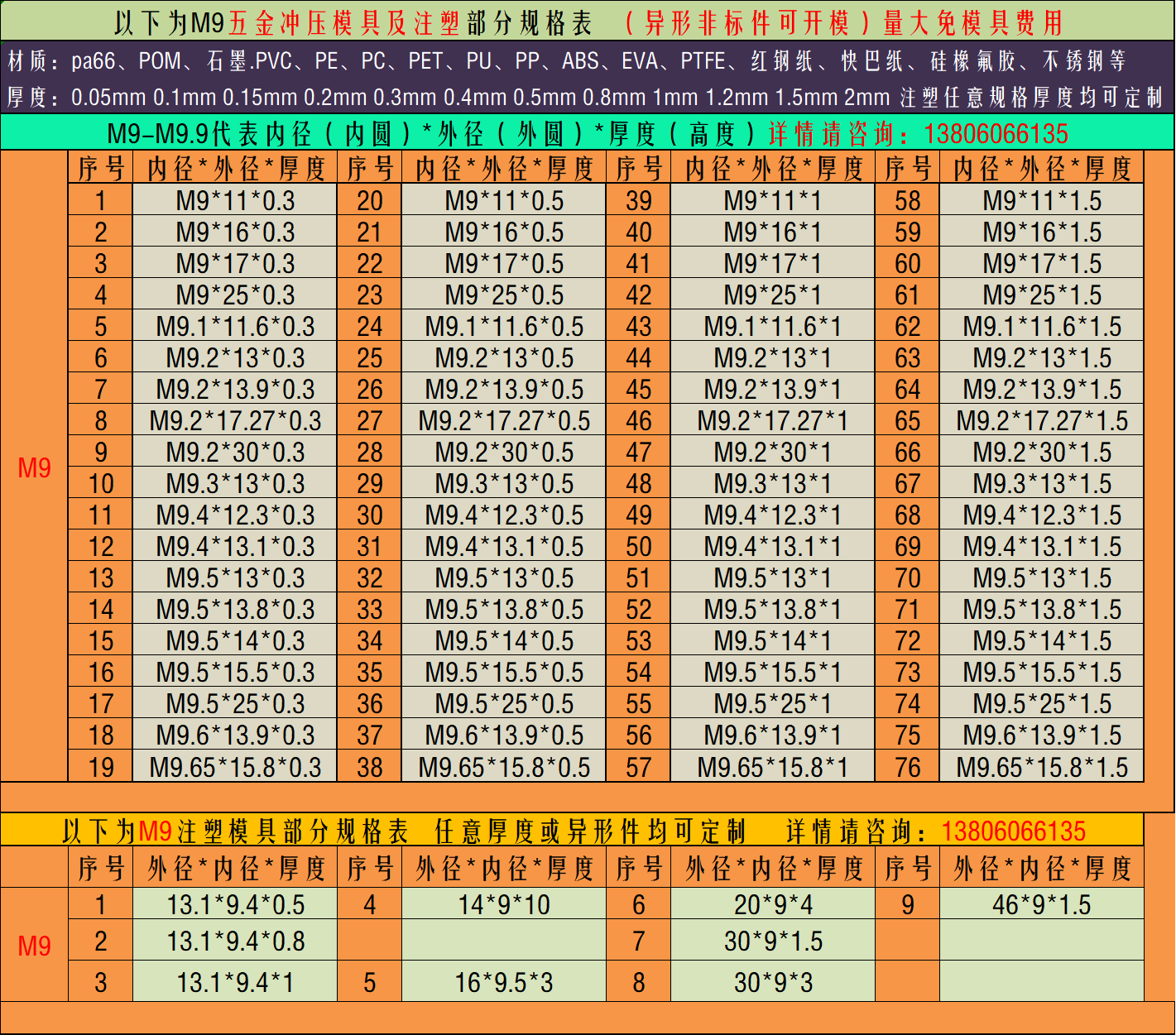Image resolution: width=1176 pixels, height=1035 pixels.
Task: Select the cell M9*16*0.3
Action: 235,232
